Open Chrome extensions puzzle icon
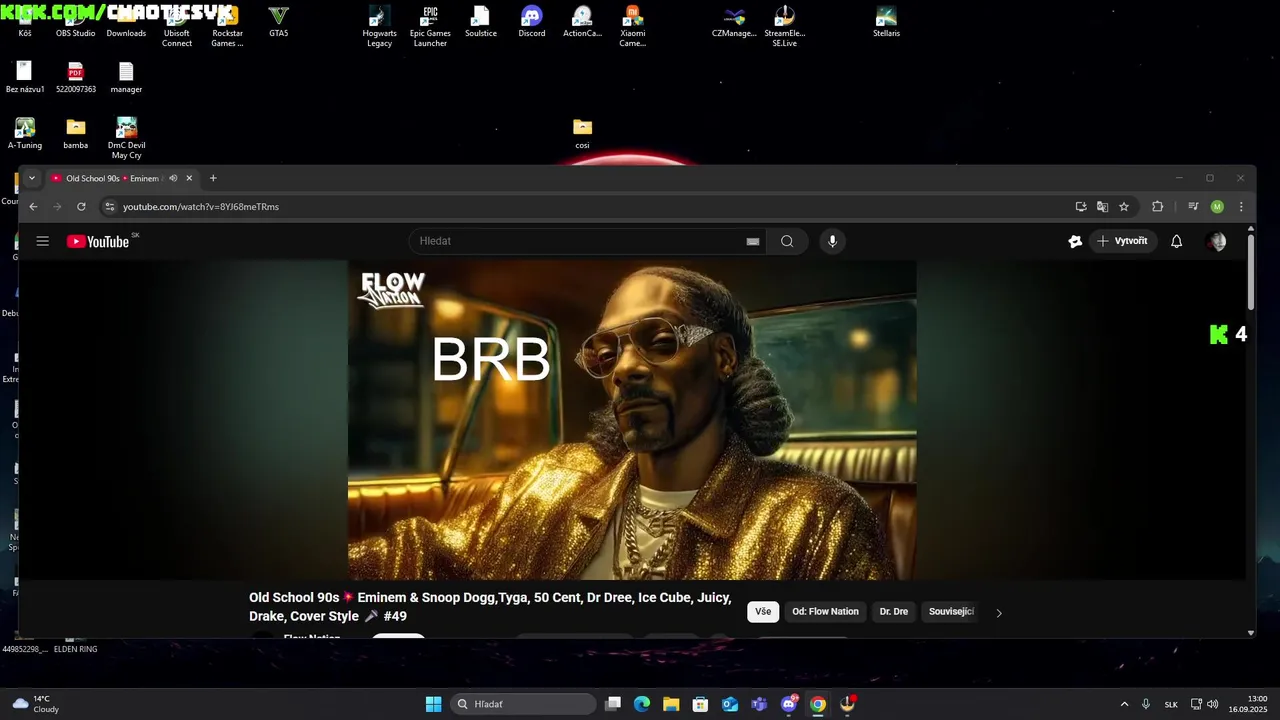The width and height of the screenshot is (1280, 720). click(1158, 207)
